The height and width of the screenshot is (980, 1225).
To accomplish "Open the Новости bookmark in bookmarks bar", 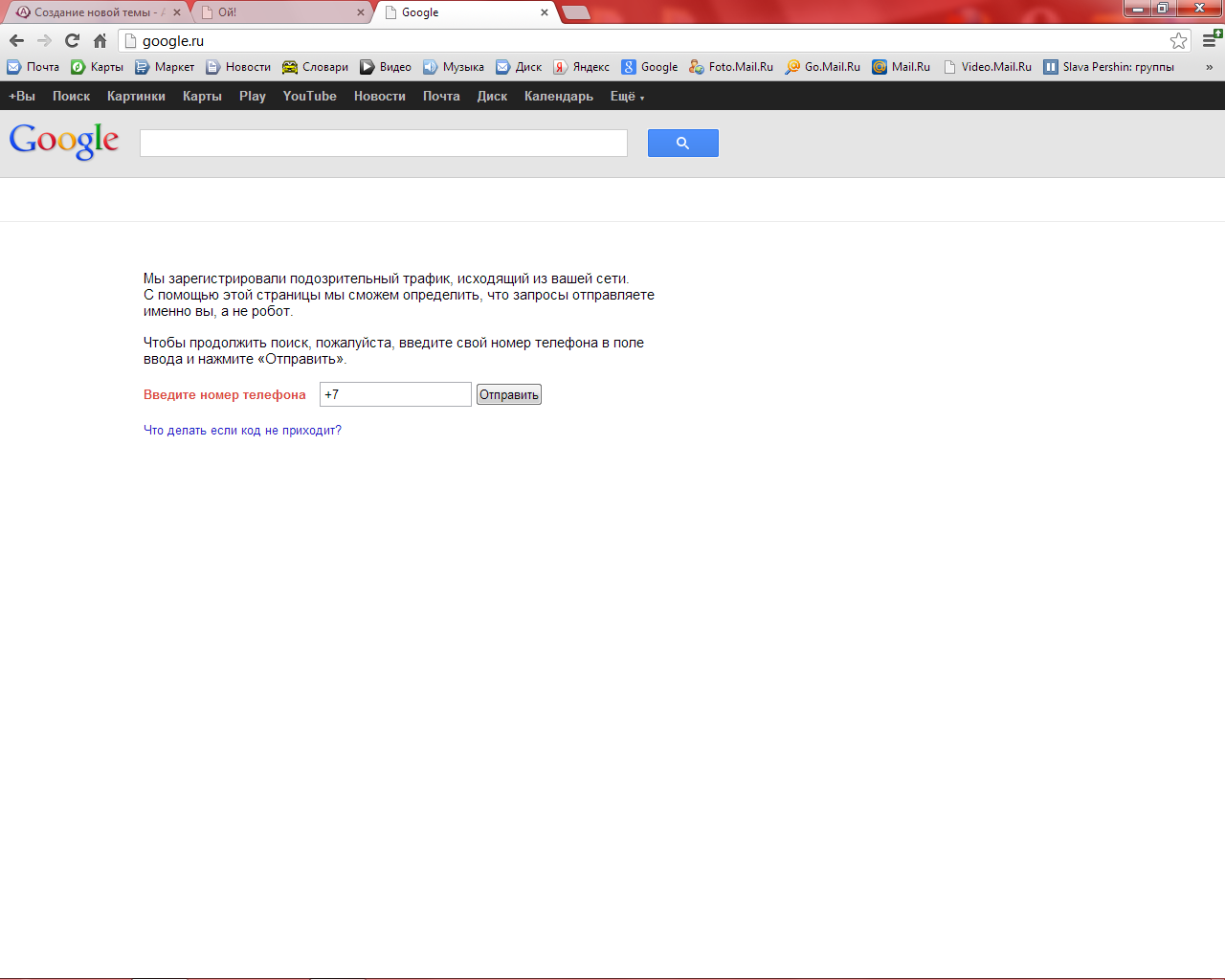I will tap(238, 67).
